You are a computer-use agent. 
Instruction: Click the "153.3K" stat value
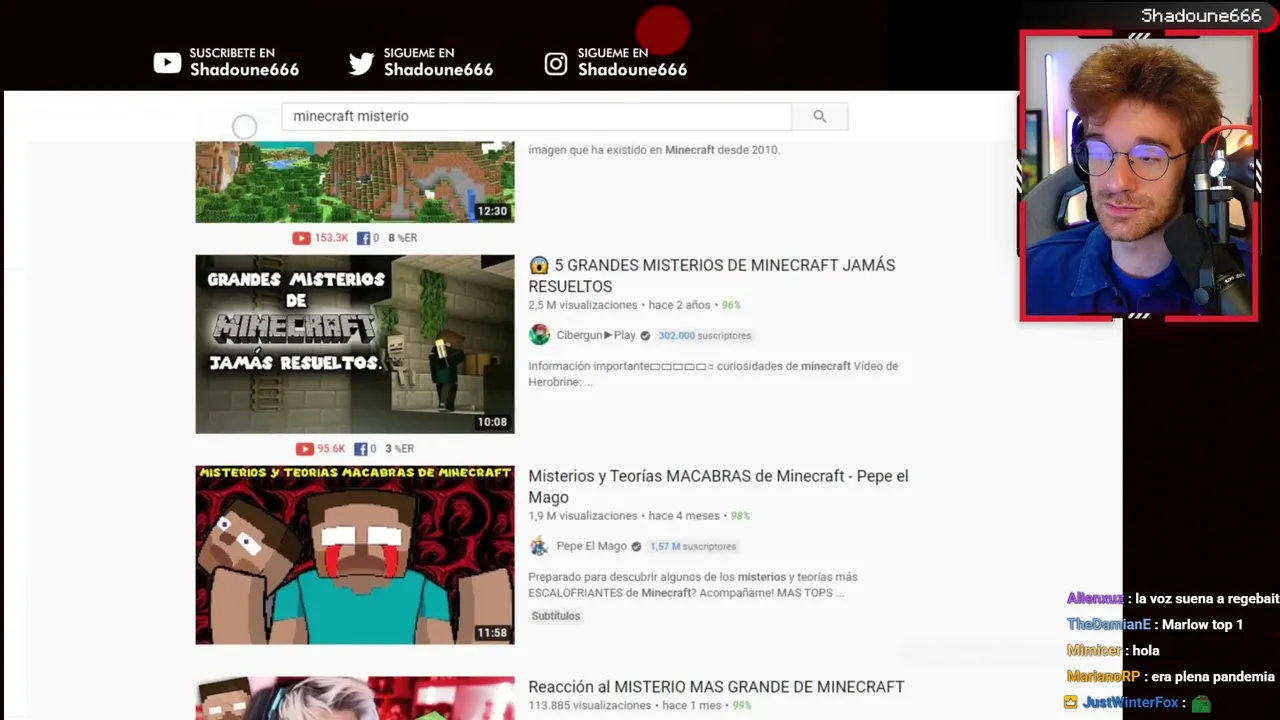(331, 238)
